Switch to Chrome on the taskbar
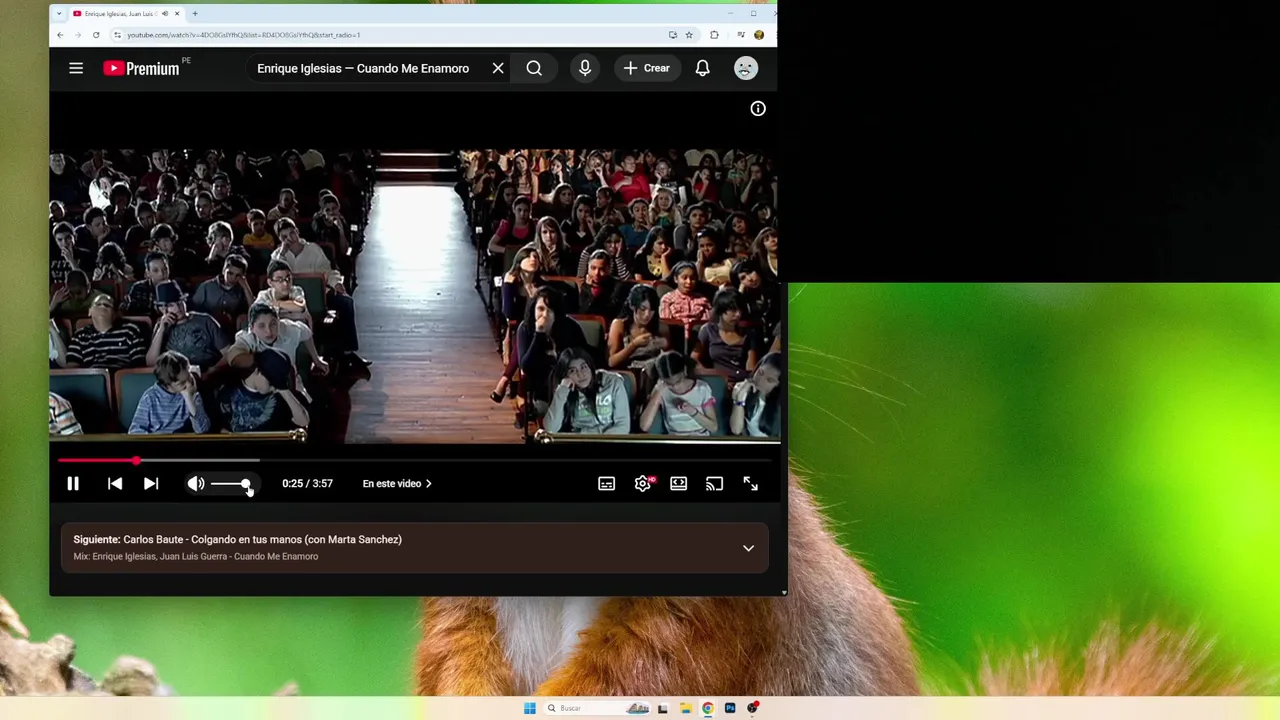The image size is (1280, 720). pos(707,708)
